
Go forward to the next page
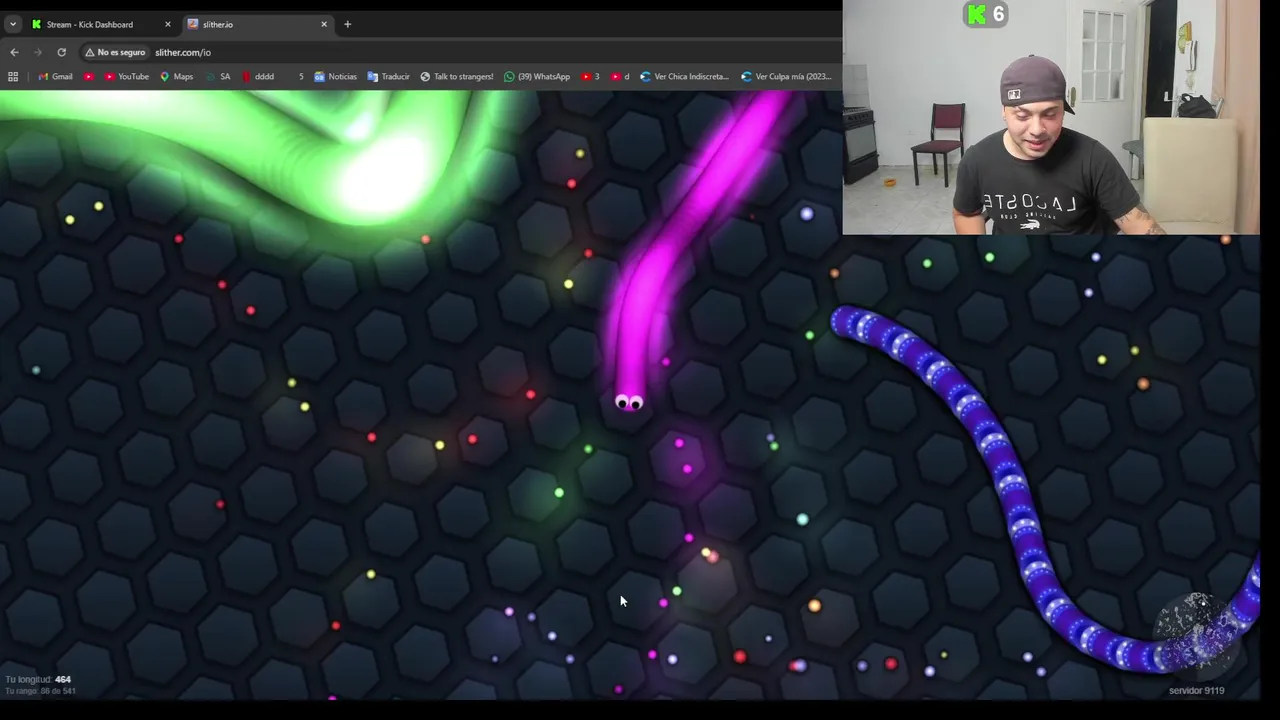click(x=38, y=52)
